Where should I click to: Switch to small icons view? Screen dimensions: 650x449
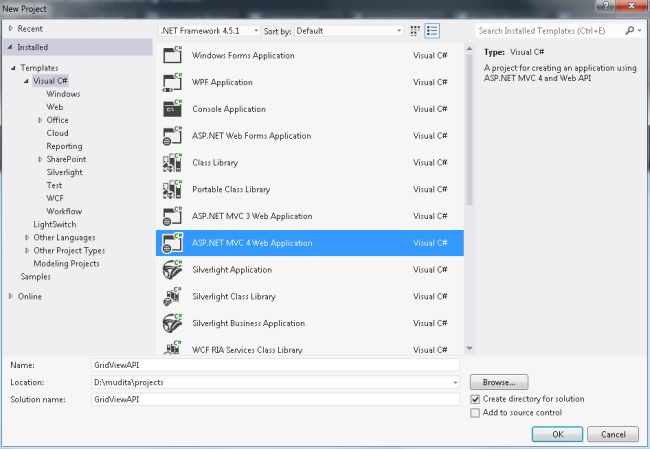coord(415,31)
